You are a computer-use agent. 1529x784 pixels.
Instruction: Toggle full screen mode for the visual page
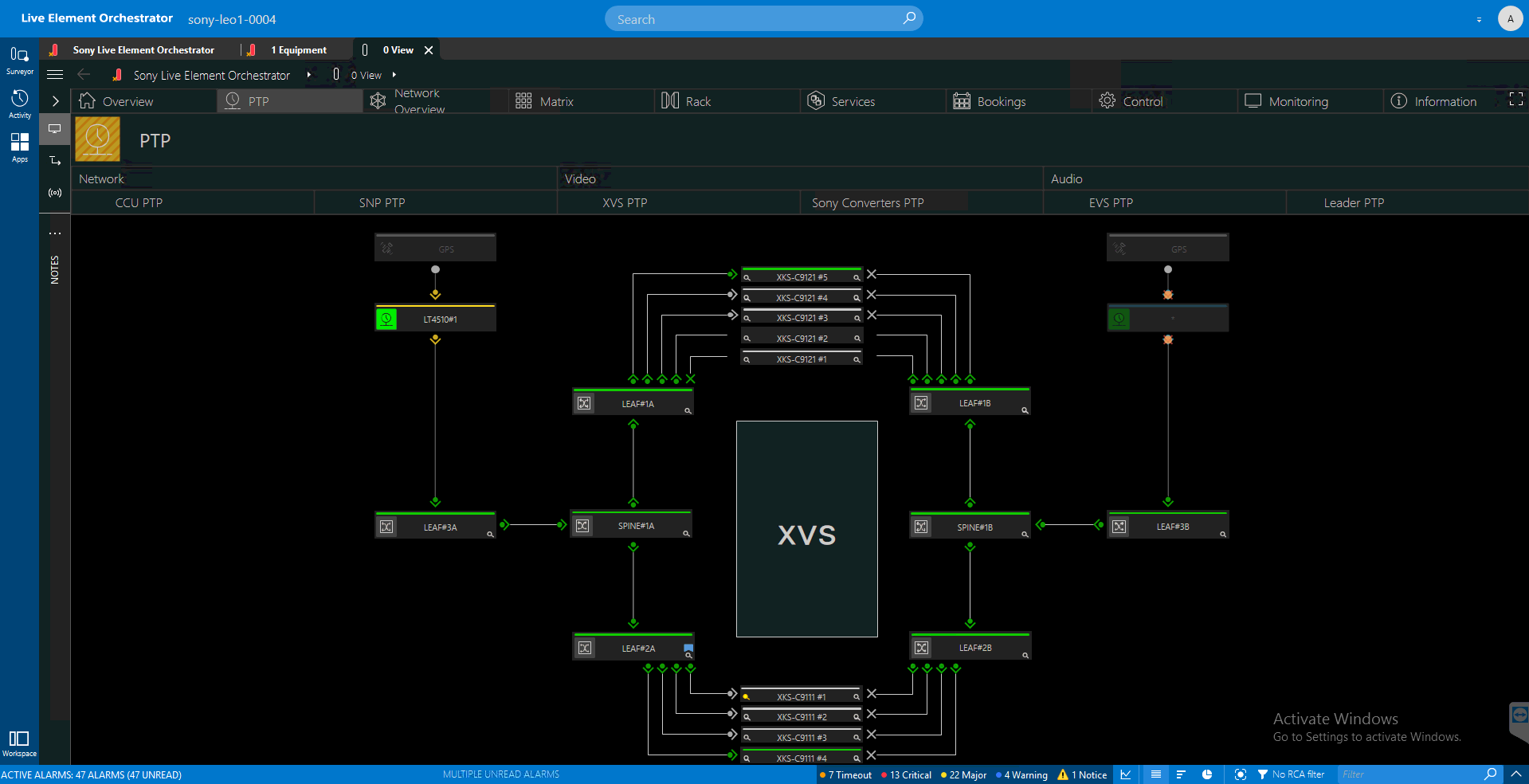click(x=1516, y=100)
